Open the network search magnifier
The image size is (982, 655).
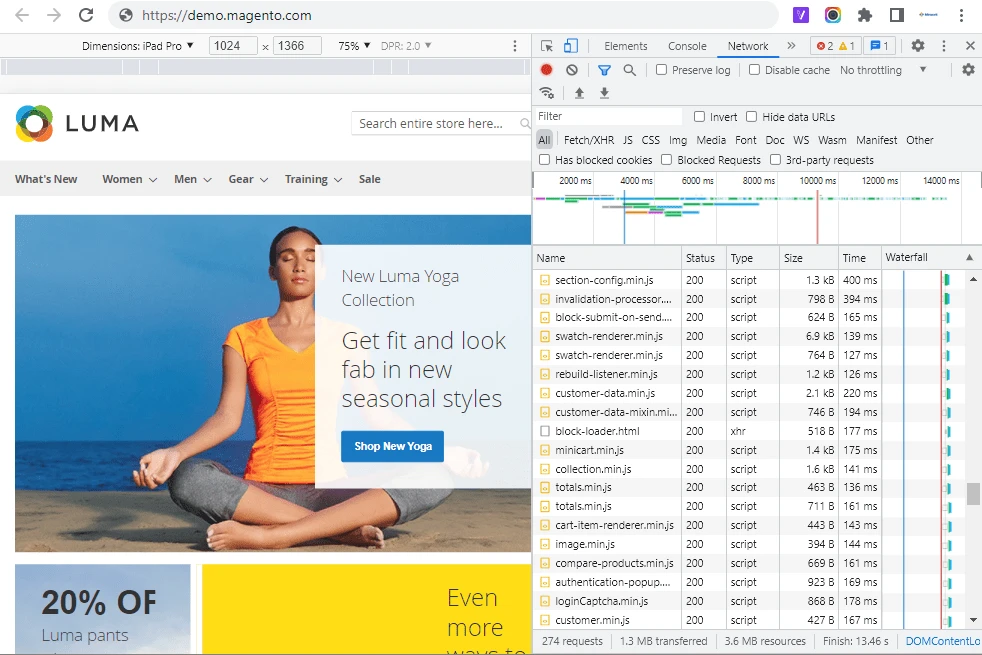click(629, 70)
